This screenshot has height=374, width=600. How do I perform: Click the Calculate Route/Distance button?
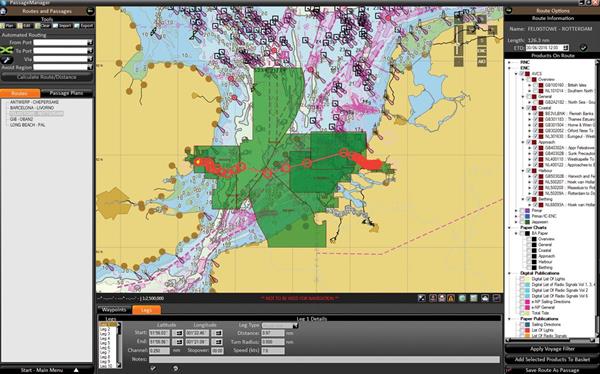click(47, 77)
